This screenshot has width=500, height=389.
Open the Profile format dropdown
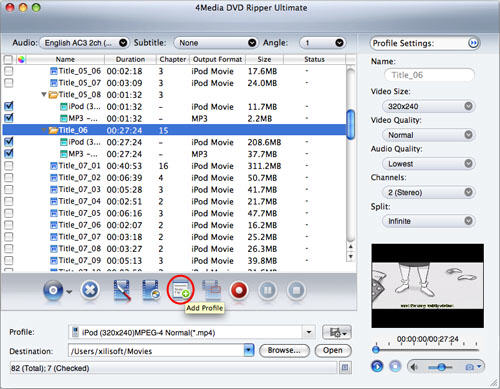(x=192, y=332)
